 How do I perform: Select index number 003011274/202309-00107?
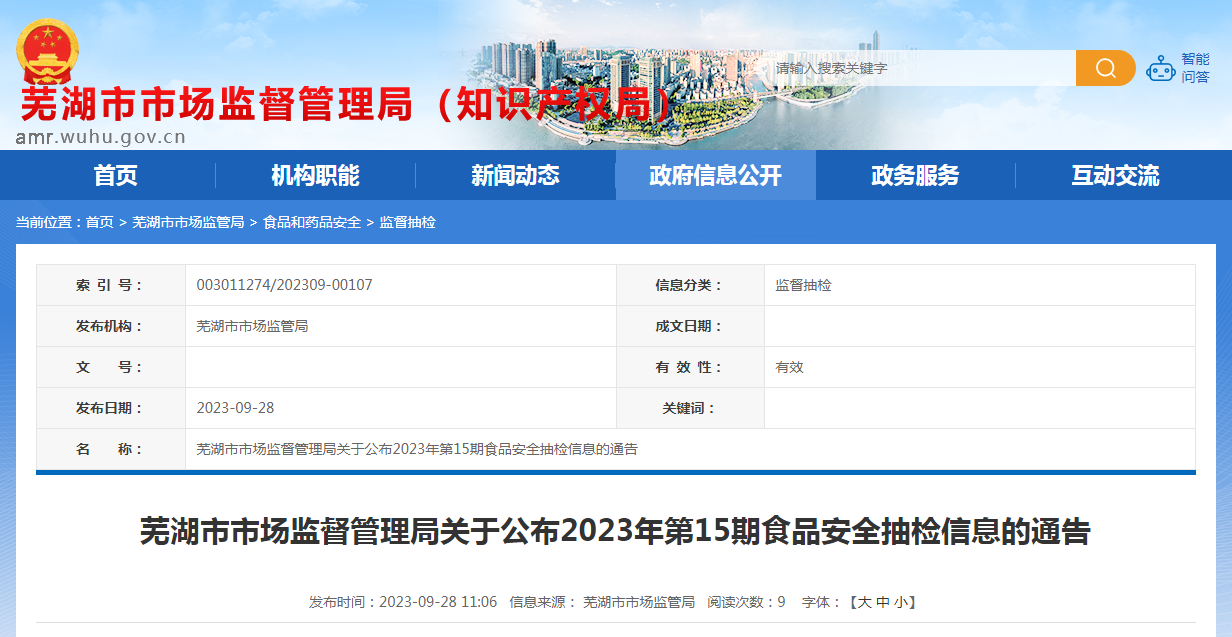pyautogui.click(x=284, y=285)
